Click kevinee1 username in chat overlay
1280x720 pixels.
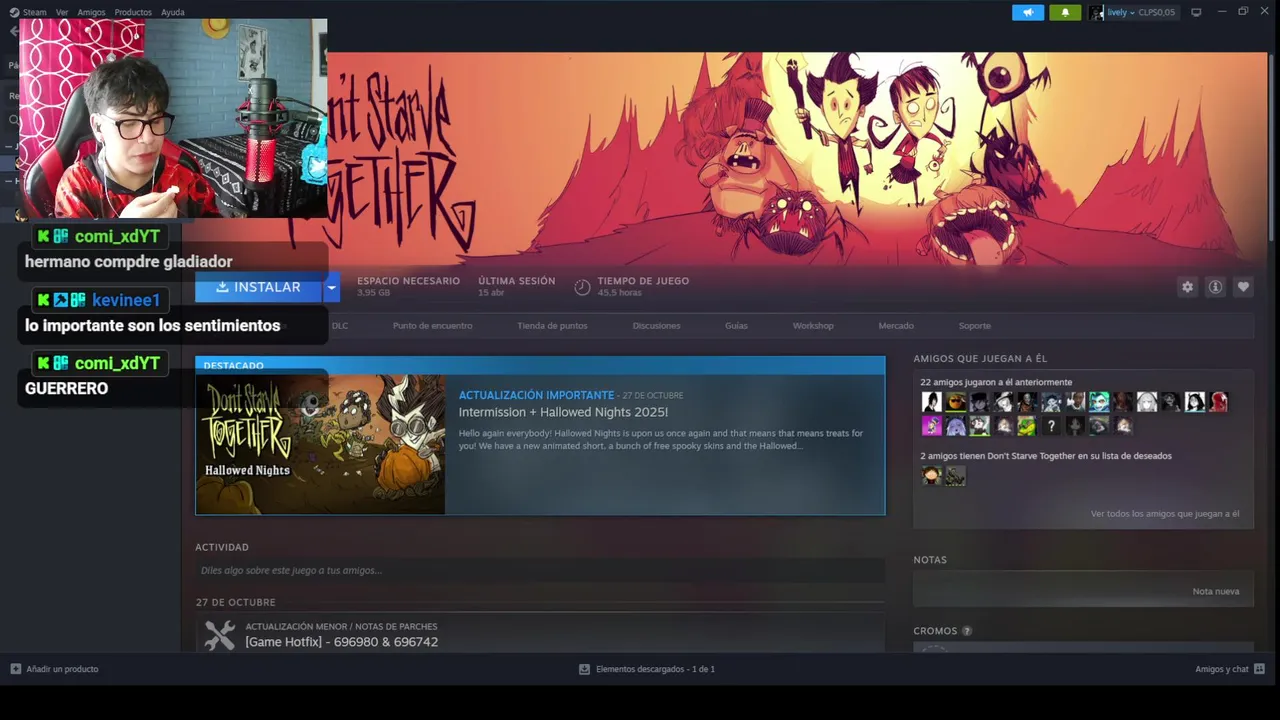pos(125,300)
